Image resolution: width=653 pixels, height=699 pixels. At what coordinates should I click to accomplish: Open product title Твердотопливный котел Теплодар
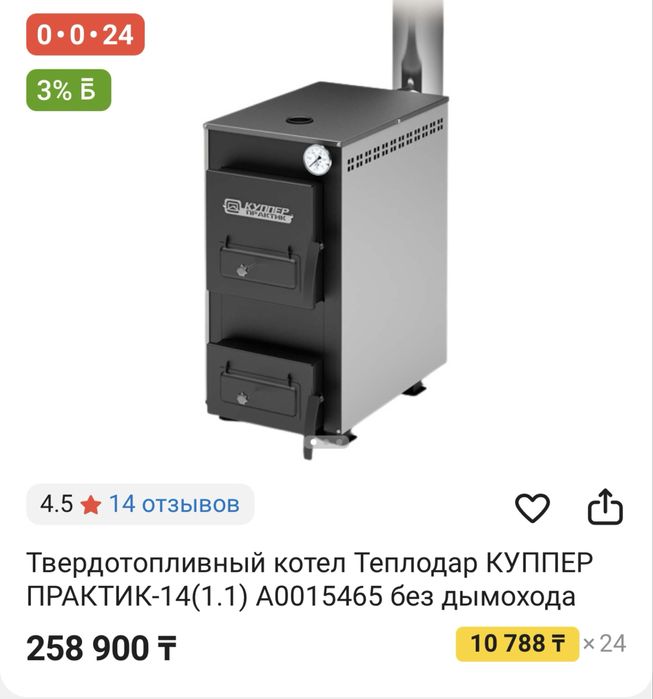[310, 580]
